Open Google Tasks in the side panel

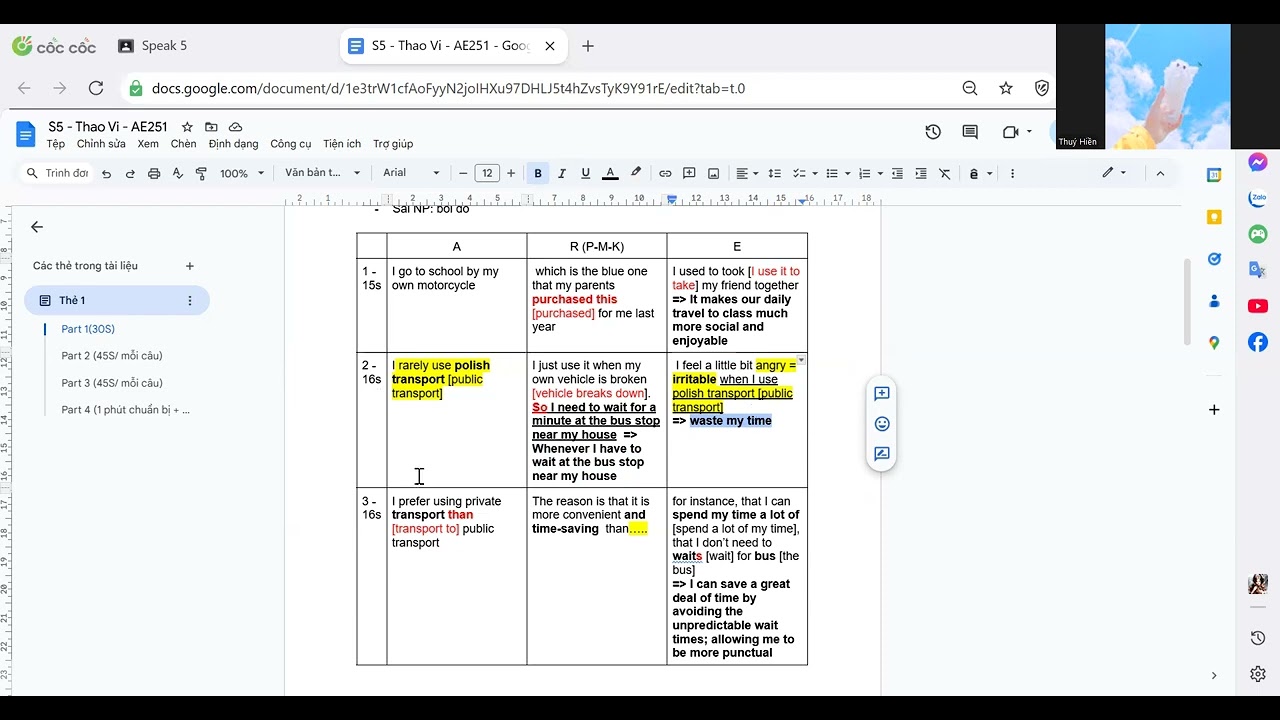pyautogui.click(x=1214, y=259)
